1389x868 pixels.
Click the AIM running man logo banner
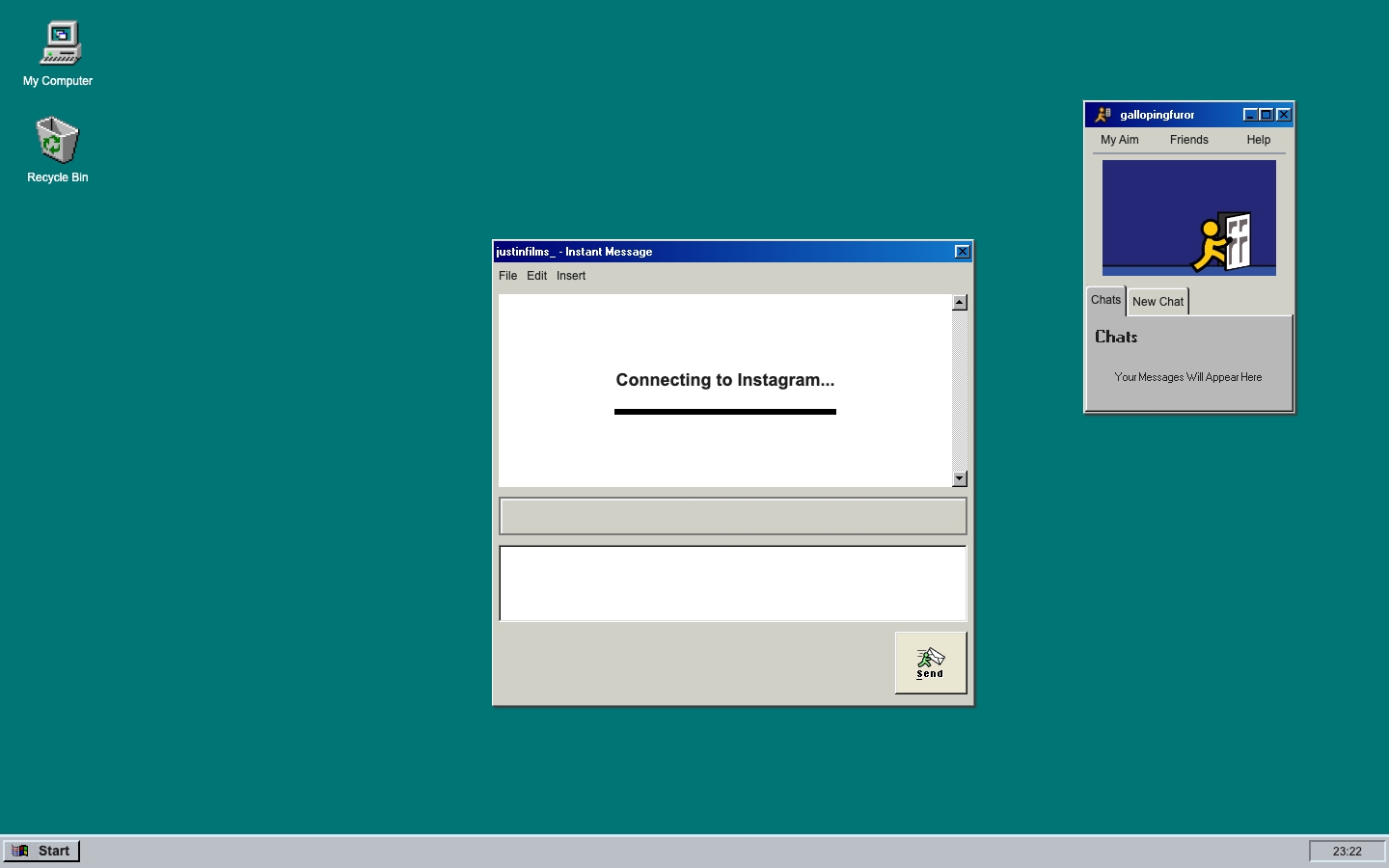pos(1188,218)
